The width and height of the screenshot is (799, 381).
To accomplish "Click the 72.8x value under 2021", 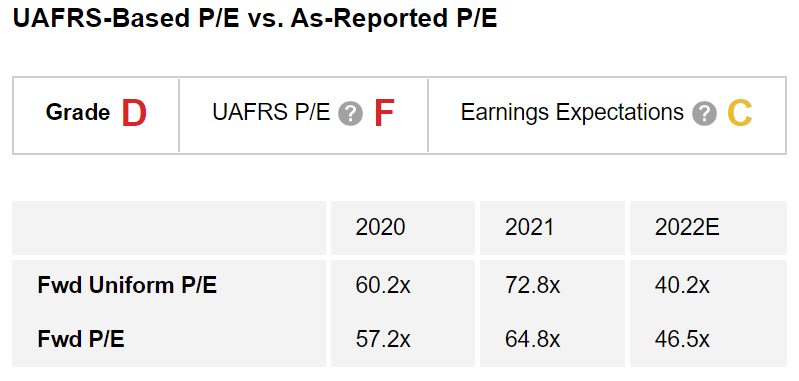I will [x=532, y=285].
